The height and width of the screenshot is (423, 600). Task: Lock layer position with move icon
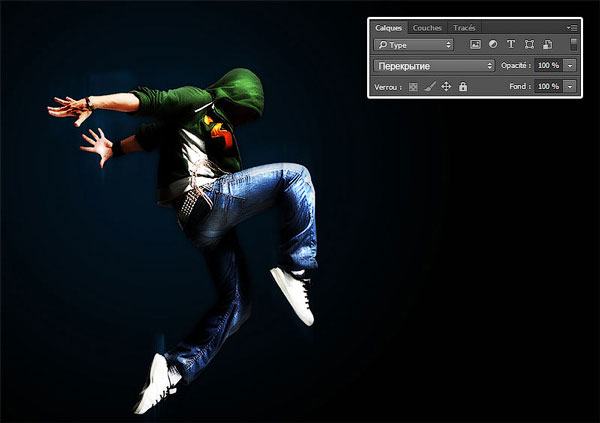tap(446, 87)
